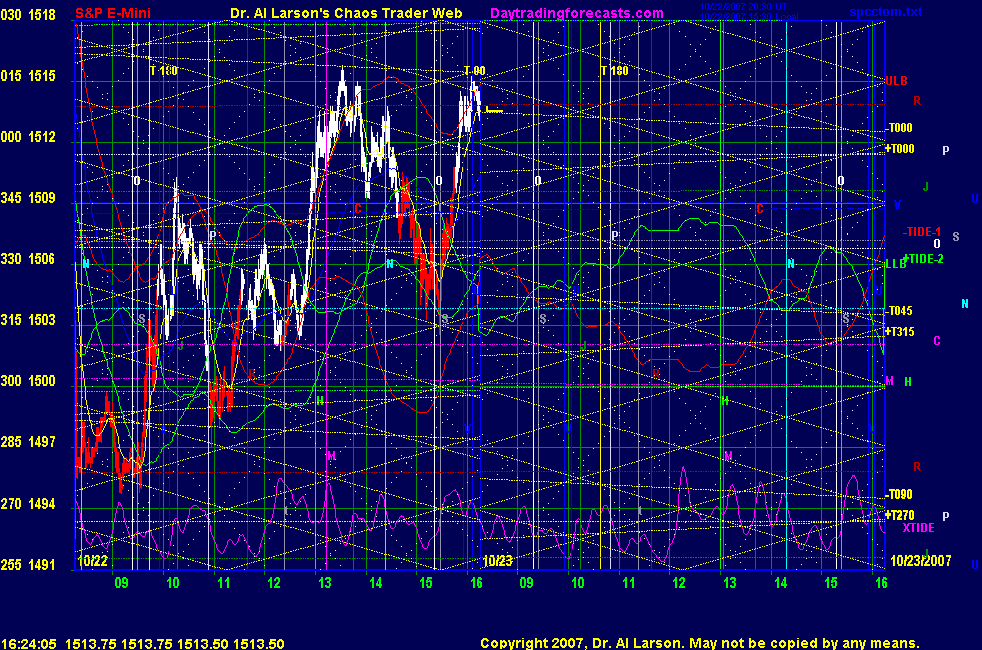Image resolution: width=982 pixels, height=650 pixels.
Task: Click the red "S&P E-Mini" chart title
Action: click(113, 13)
